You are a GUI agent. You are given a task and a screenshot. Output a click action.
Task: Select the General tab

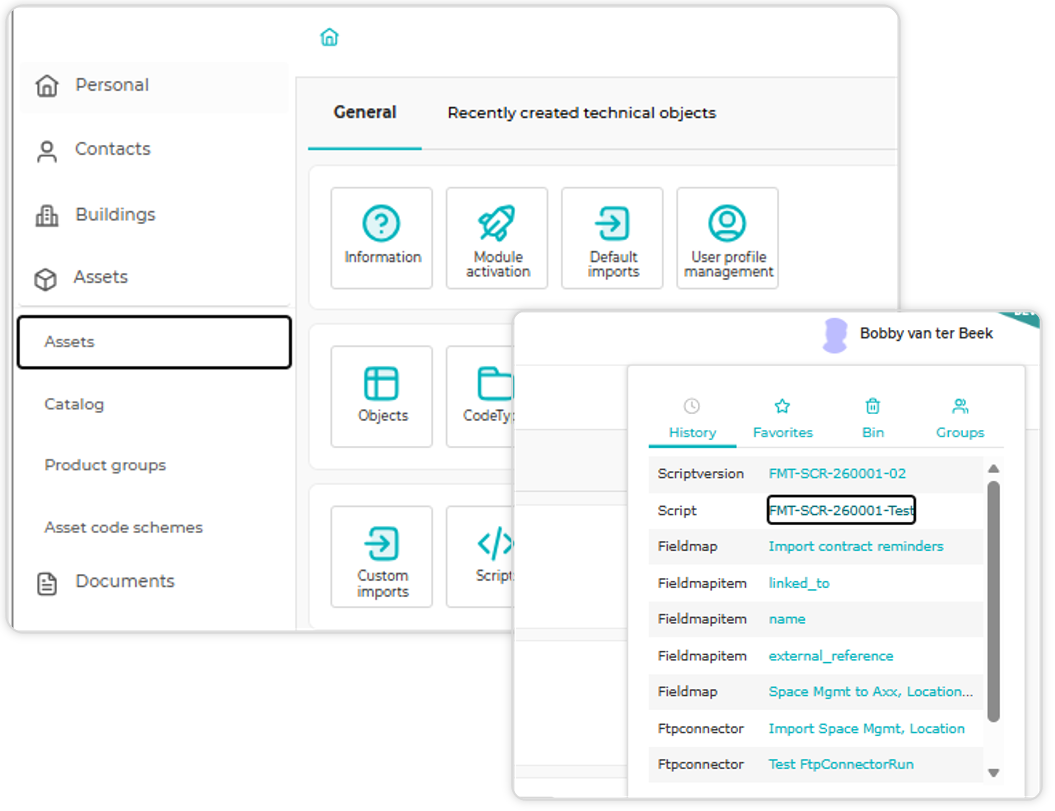[x=365, y=113]
